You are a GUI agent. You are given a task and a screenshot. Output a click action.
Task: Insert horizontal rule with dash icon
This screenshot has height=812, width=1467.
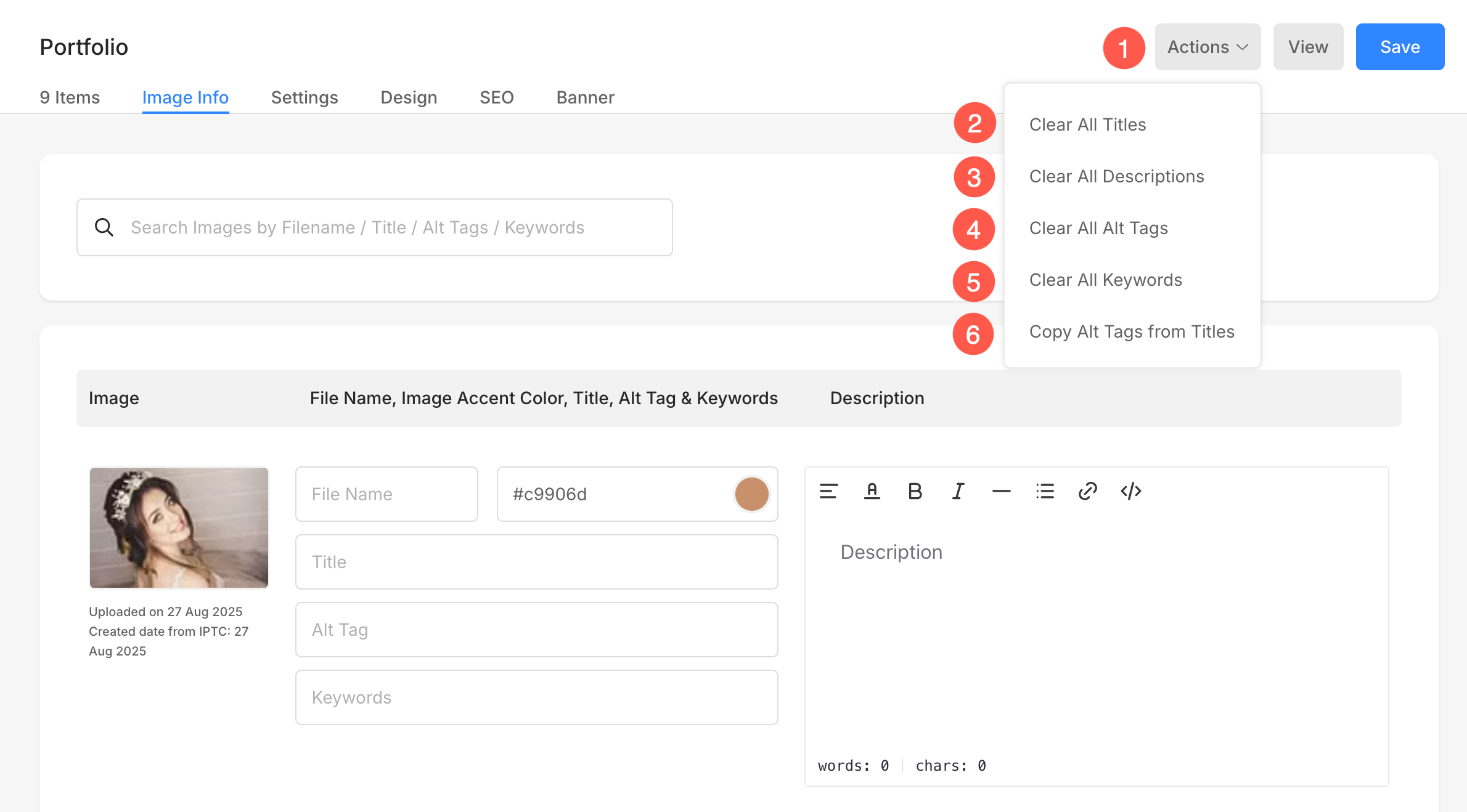(1001, 491)
